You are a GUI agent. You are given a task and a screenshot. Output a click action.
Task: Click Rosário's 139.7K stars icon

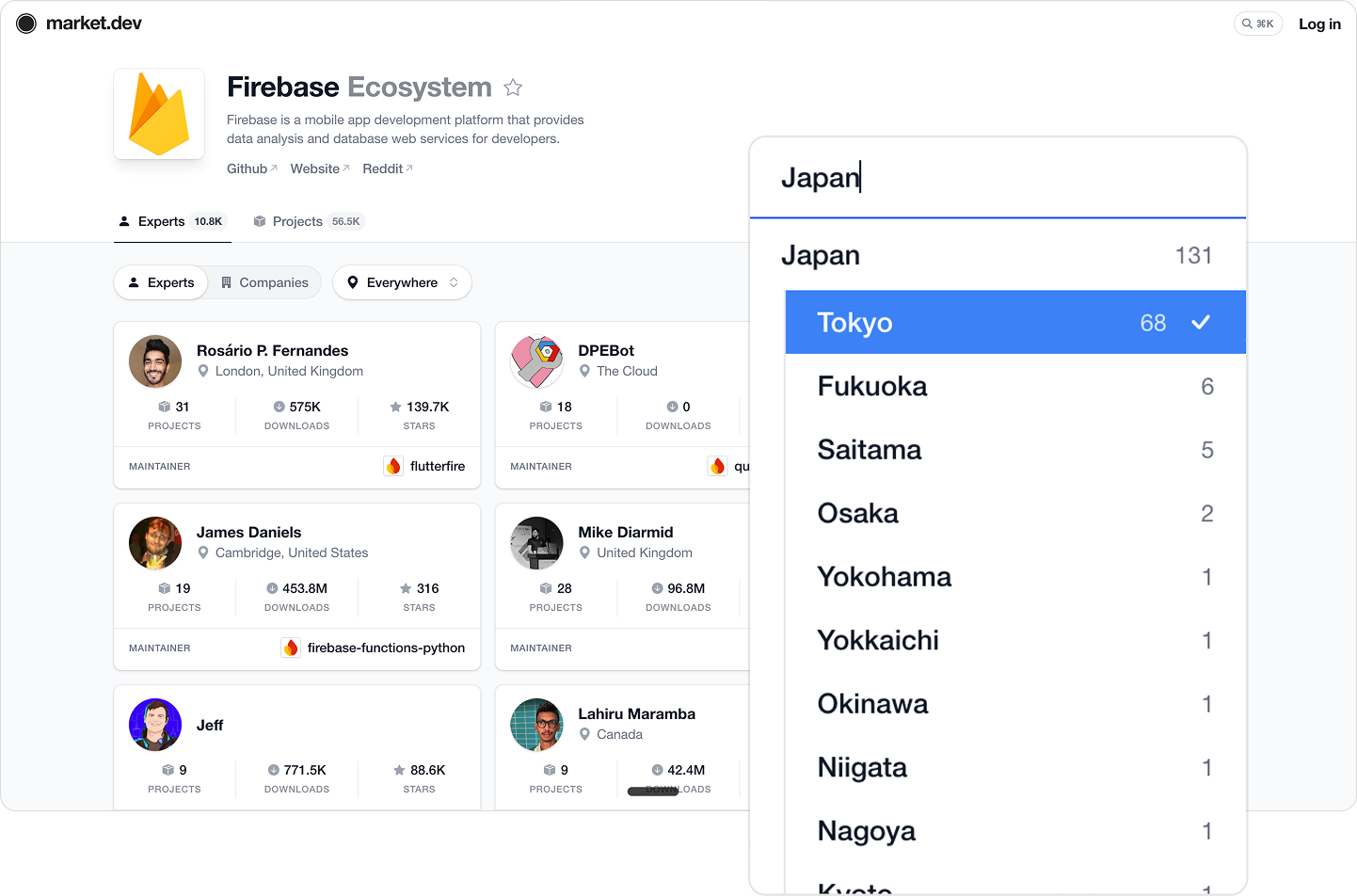[x=395, y=407]
